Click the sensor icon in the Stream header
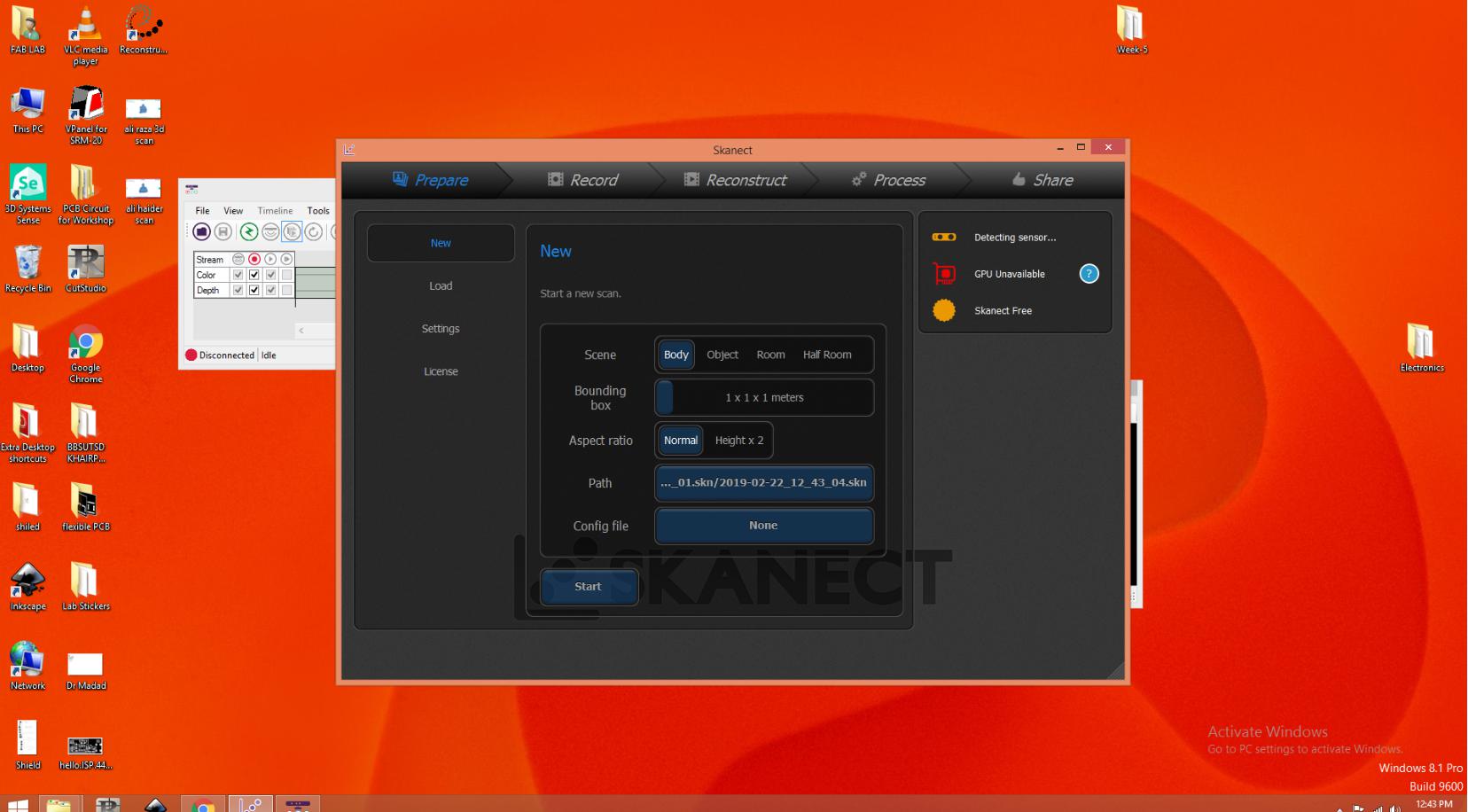 click(x=238, y=260)
